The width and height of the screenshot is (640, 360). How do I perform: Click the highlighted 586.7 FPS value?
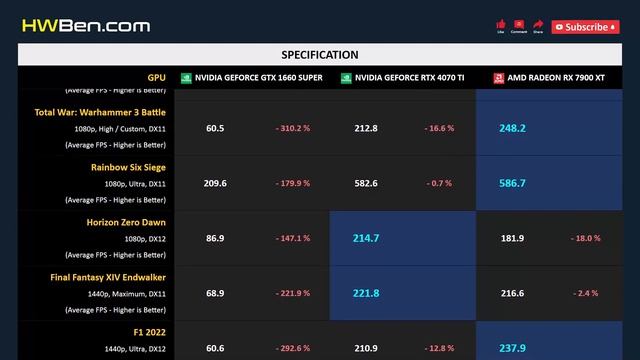pos(512,183)
